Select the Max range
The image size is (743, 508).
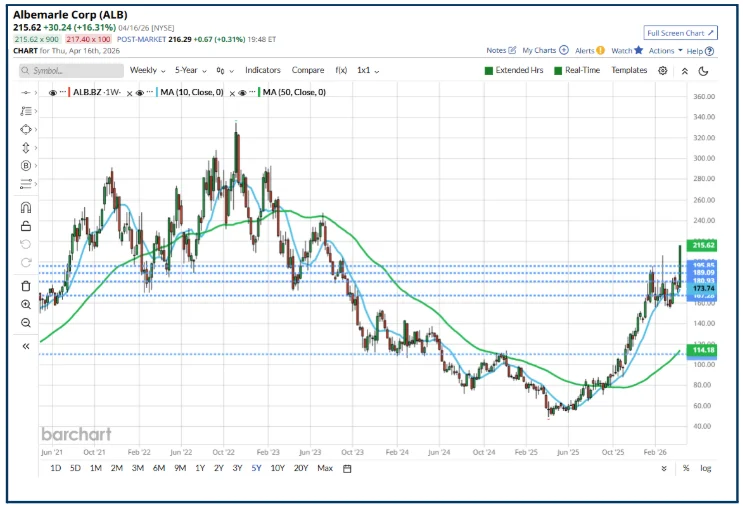tap(325, 468)
